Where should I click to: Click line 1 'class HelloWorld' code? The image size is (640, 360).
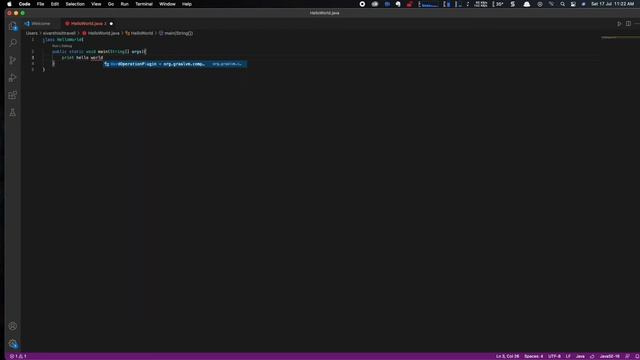[x=63, y=40]
